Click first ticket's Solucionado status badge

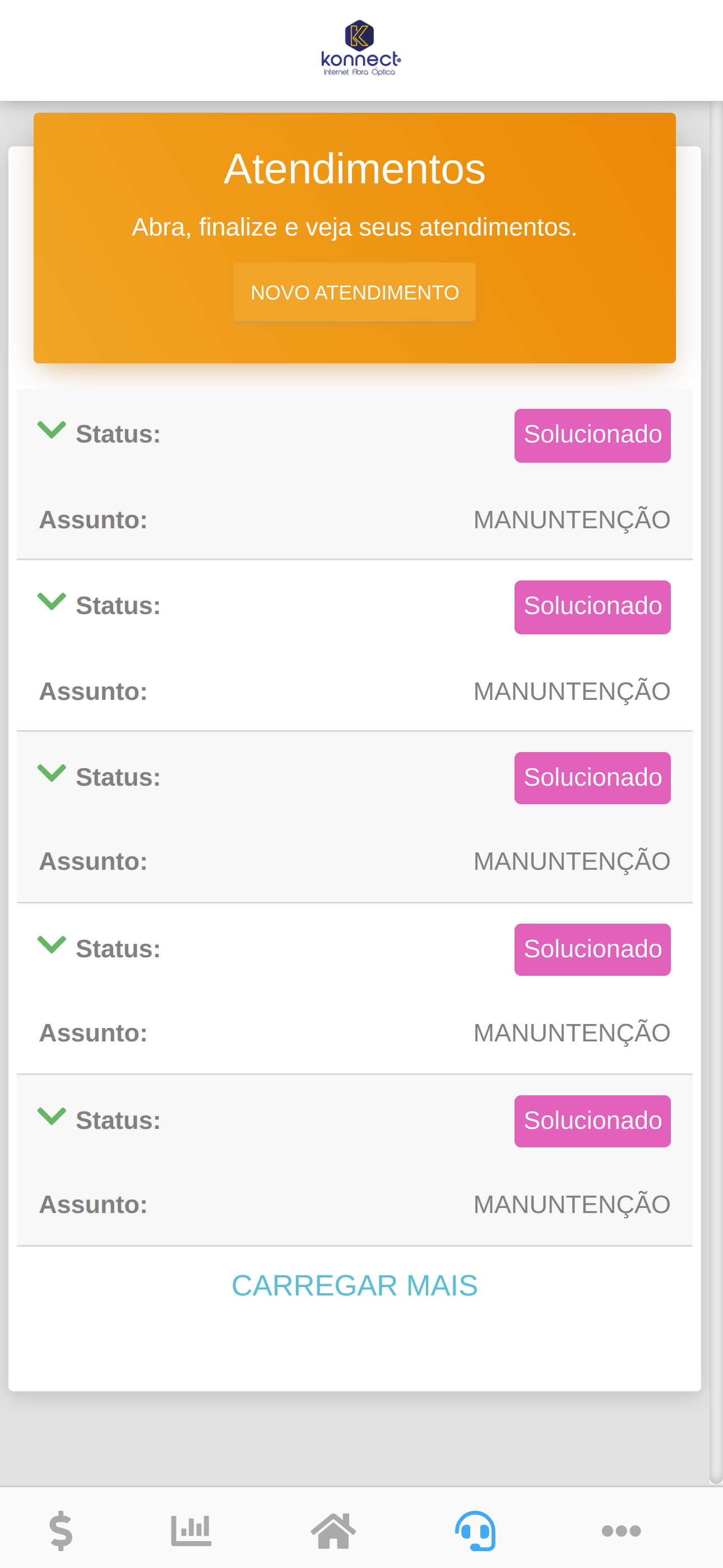point(592,435)
